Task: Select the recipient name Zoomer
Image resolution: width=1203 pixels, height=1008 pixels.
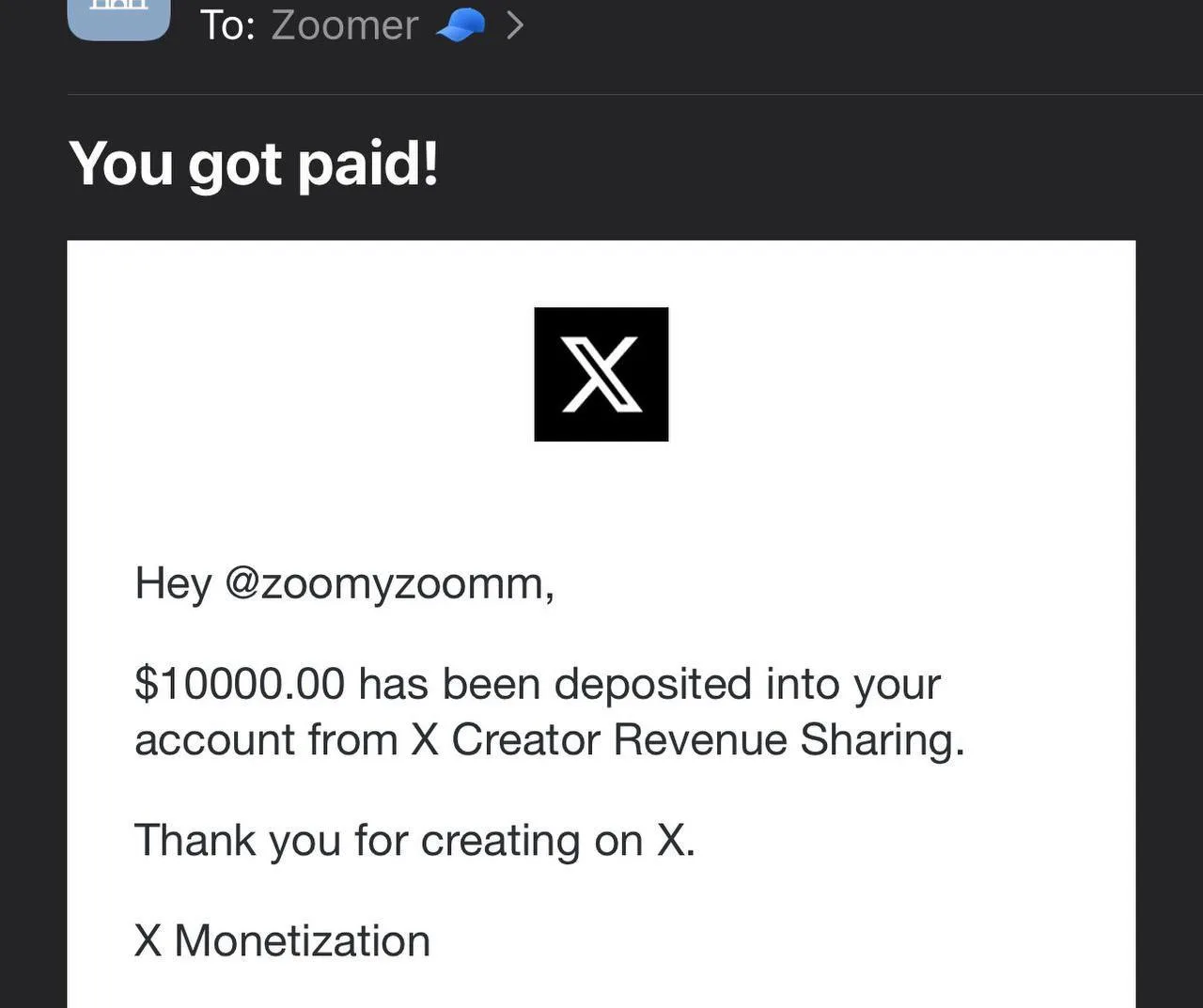Action: (x=345, y=25)
